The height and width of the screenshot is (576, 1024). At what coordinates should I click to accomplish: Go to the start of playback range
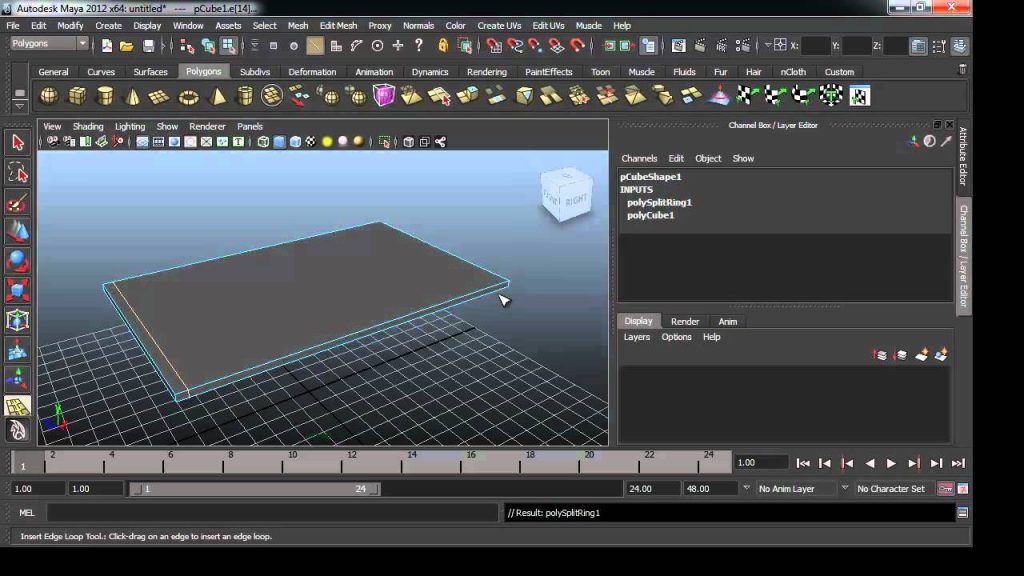tap(803, 463)
